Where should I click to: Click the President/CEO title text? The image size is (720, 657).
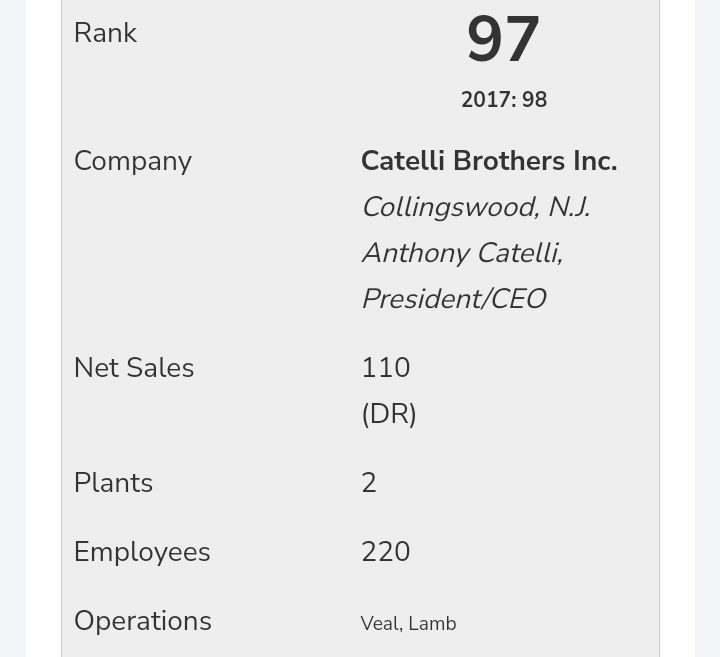(453, 299)
